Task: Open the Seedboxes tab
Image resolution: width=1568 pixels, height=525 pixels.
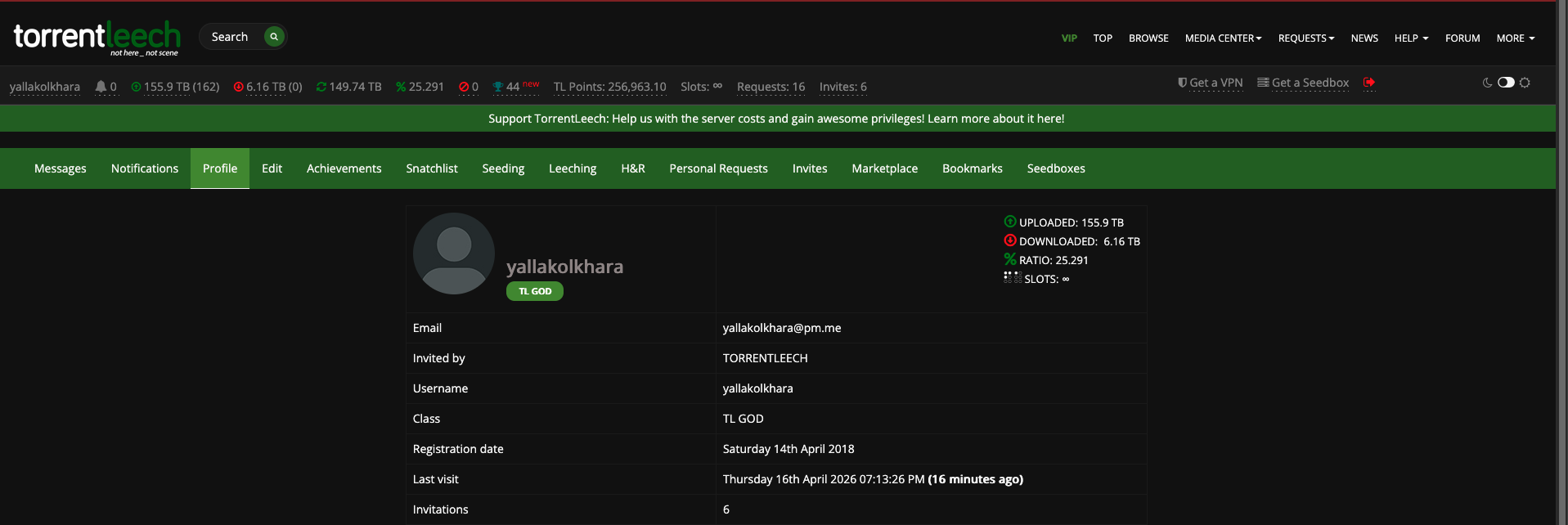Action: click(1056, 168)
